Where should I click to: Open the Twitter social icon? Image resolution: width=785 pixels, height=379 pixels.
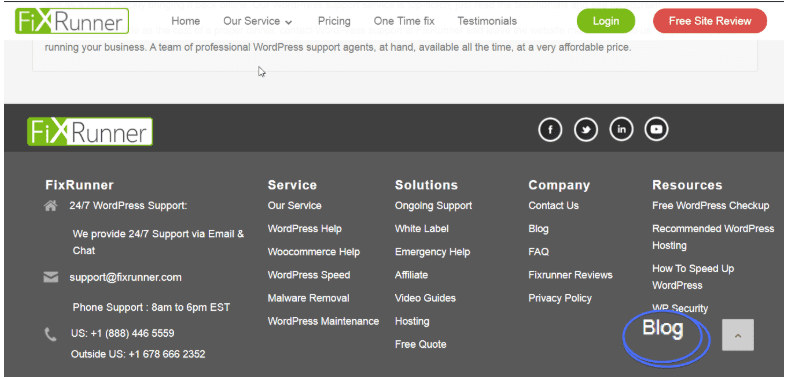[x=586, y=130]
